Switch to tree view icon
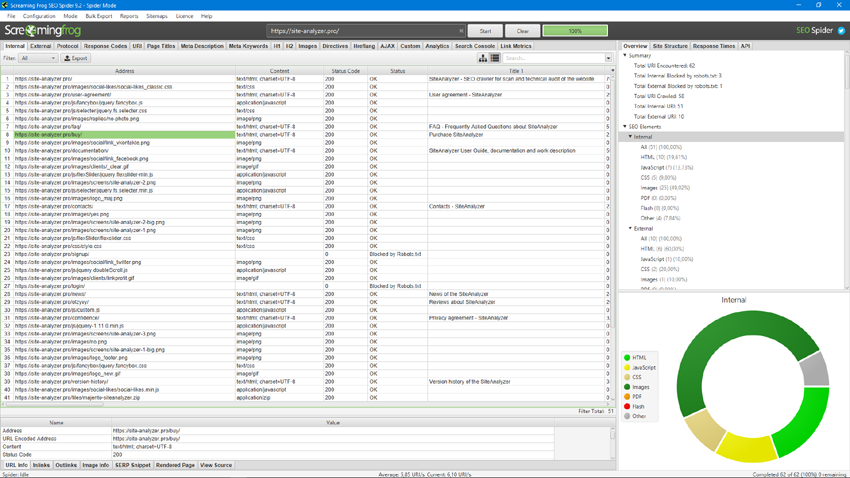 [482, 58]
